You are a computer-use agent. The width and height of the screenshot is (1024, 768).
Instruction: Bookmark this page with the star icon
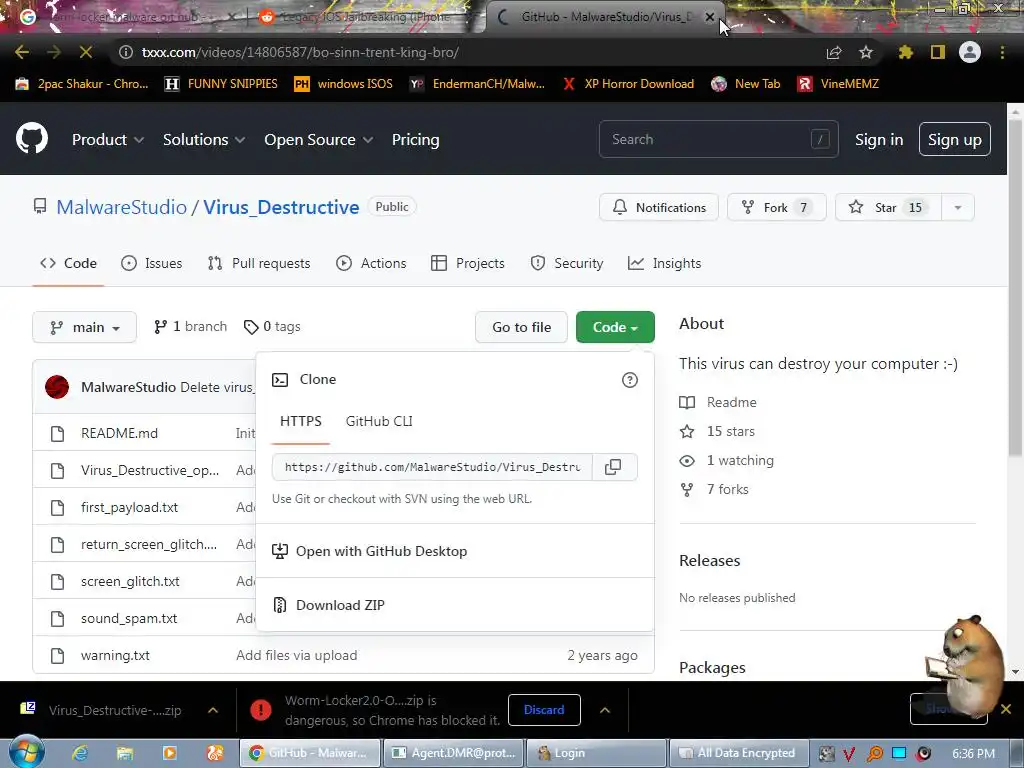coord(865,52)
